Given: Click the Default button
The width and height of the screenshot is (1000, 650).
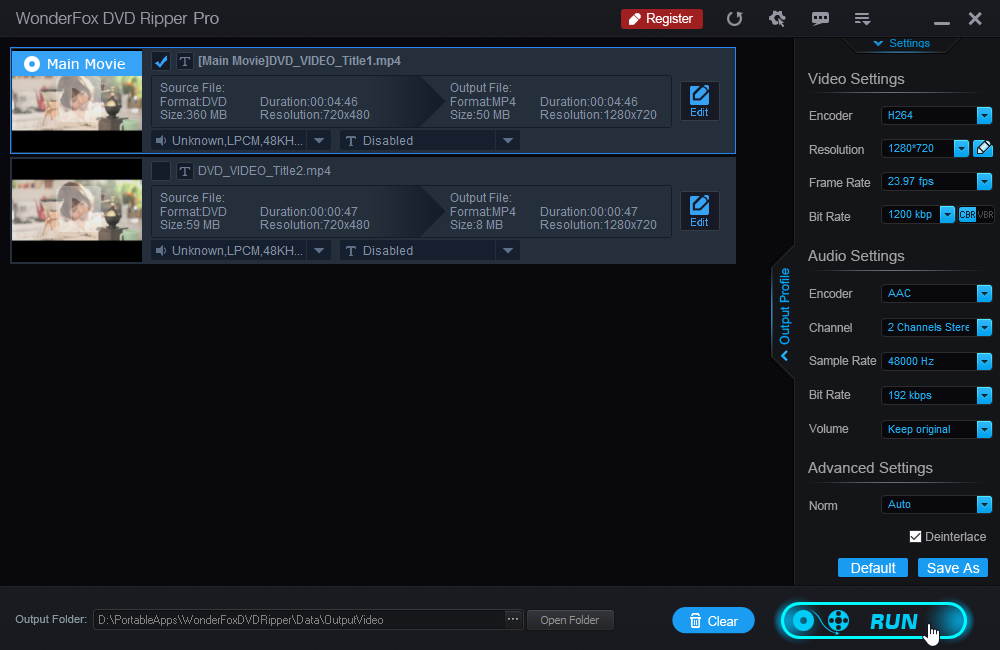Looking at the screenshot, I should [x=872, y=568].
